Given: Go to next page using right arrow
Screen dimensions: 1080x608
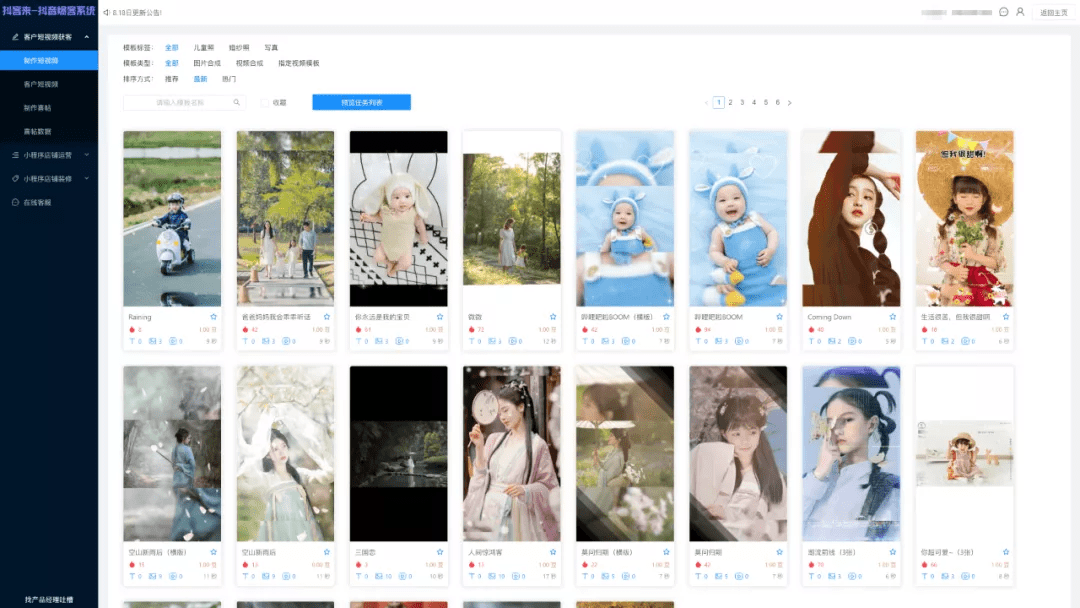Looking at the screenshot, I should (x=789, y=102).
